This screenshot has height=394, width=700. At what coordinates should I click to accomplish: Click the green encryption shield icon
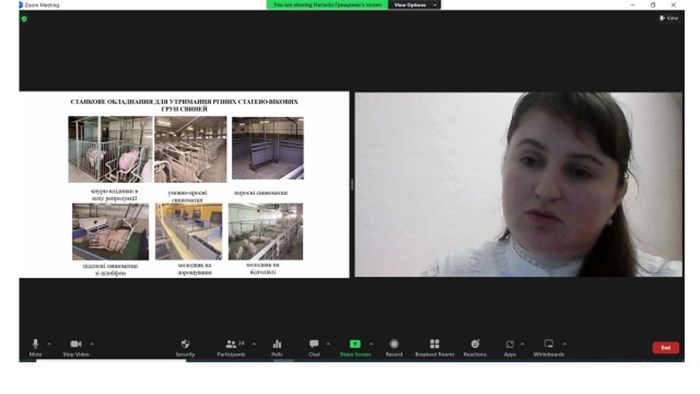[24, 19]
